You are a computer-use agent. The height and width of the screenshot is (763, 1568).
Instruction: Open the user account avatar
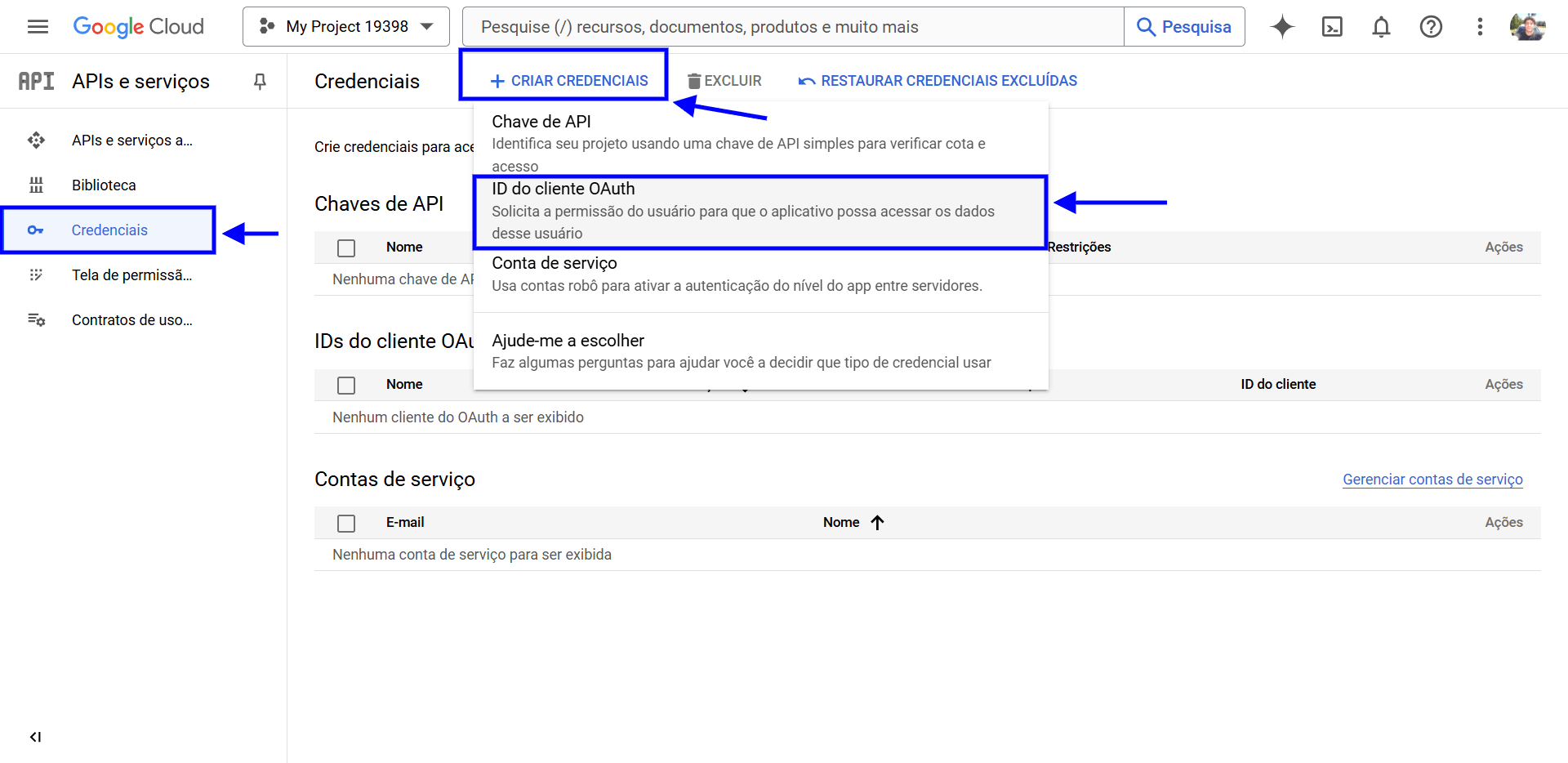click(x=1527, y=27)
